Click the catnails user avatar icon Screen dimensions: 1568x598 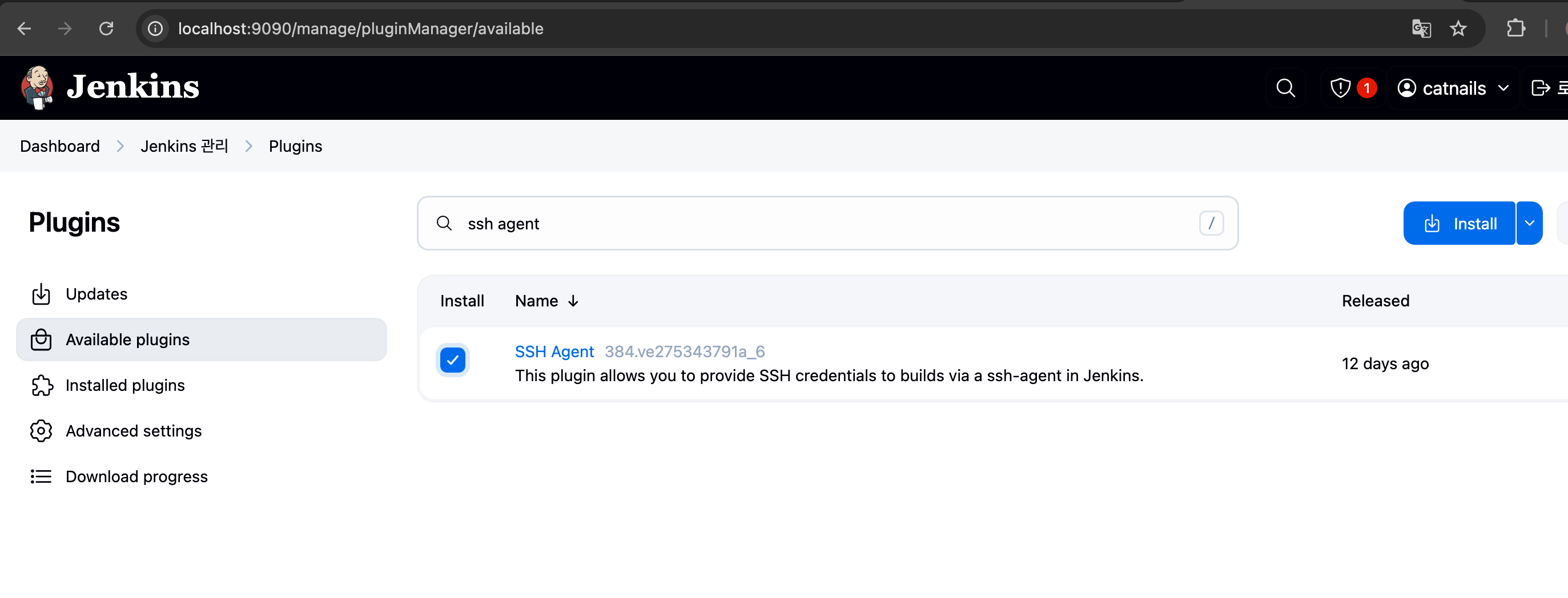[1407, 88]
